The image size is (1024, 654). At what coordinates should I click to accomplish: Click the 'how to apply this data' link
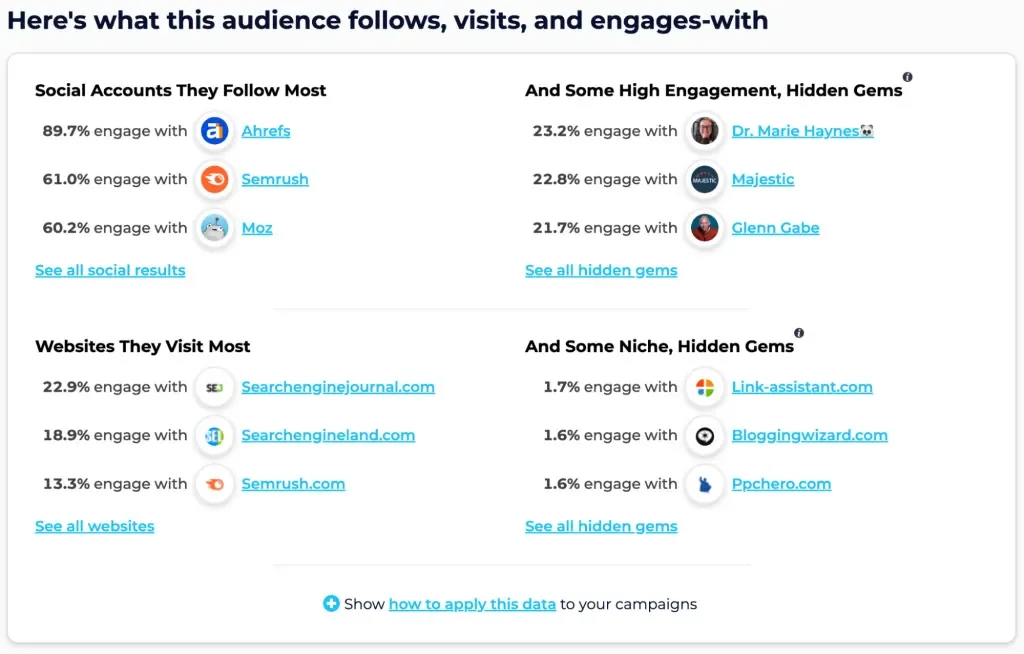pos(472,604)
